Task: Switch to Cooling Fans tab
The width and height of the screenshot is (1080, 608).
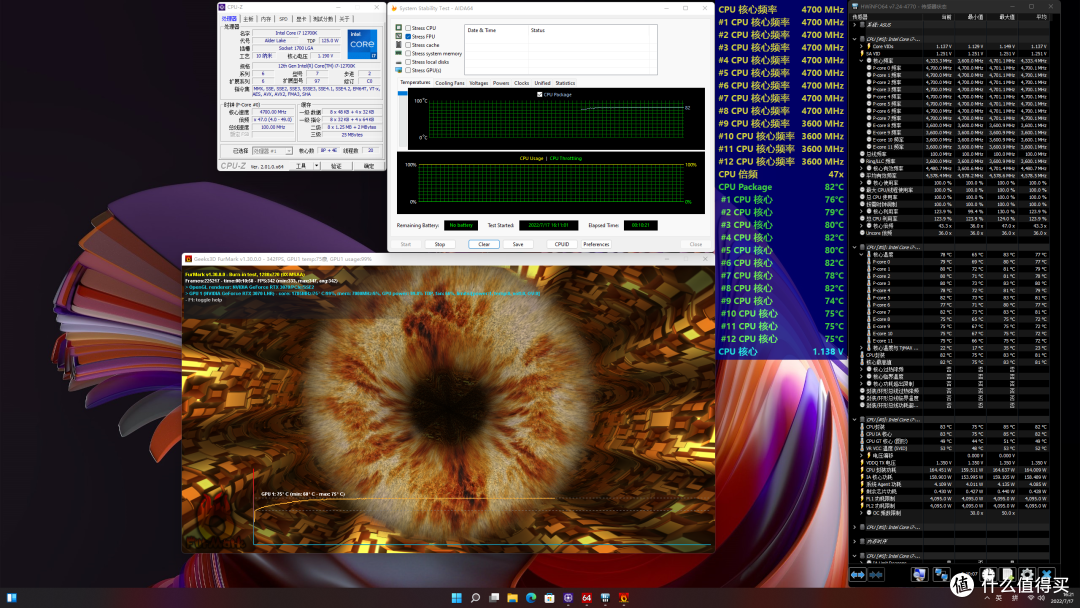Action: tap(450, 83)
